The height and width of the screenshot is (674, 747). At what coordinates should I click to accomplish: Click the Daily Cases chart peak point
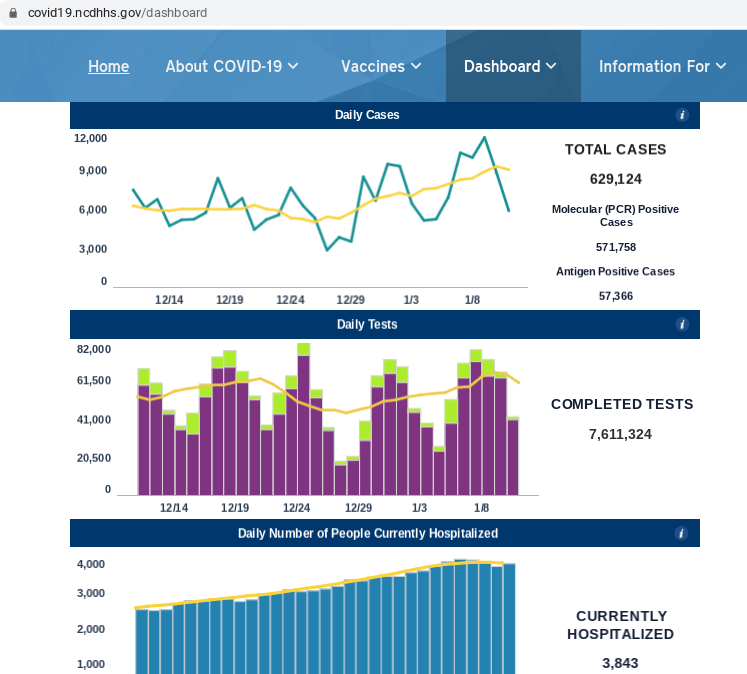[484, 138]
